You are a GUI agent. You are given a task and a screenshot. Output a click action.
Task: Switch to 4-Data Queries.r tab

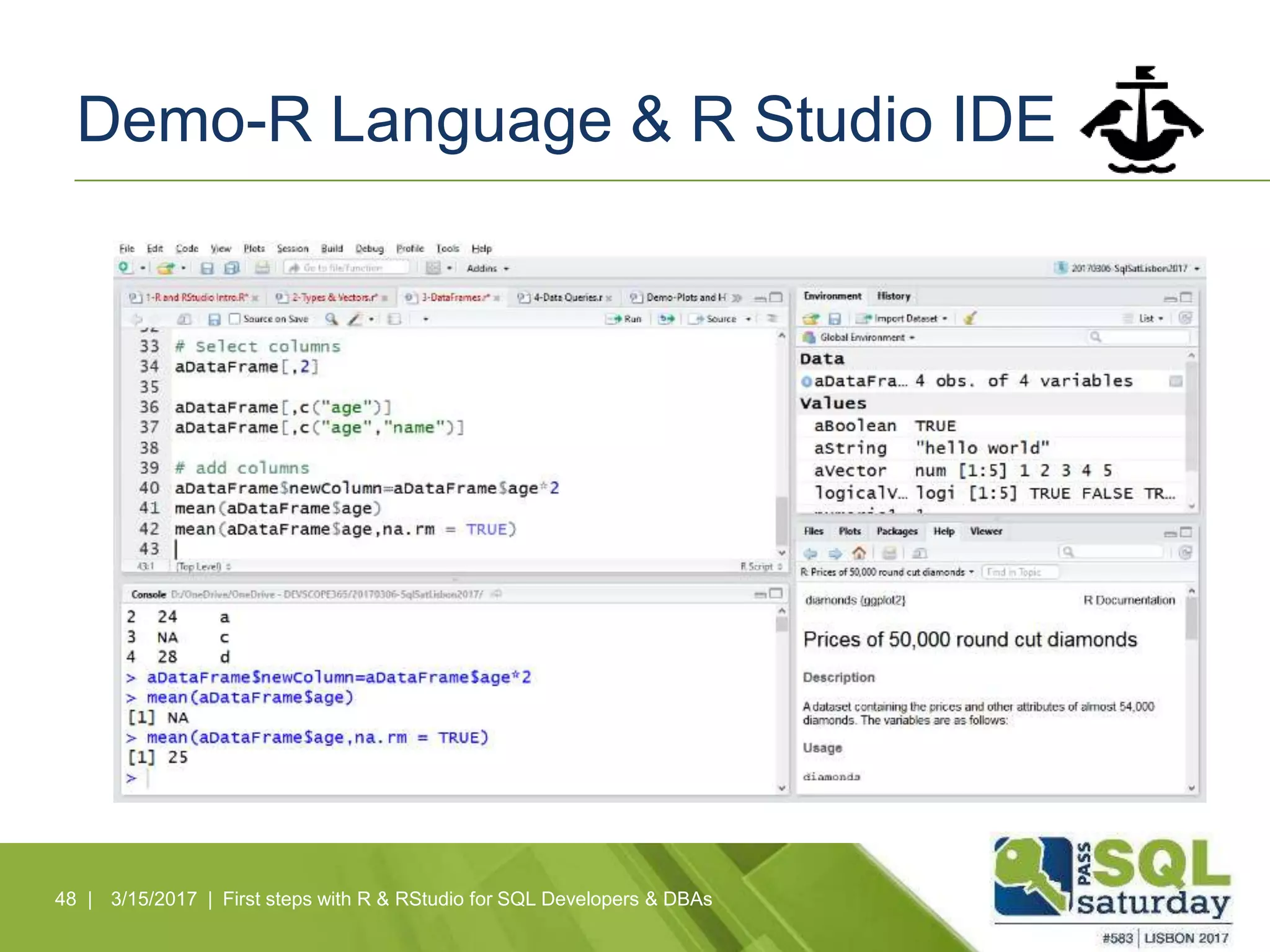pyautogui.click(x=566, y=297)
